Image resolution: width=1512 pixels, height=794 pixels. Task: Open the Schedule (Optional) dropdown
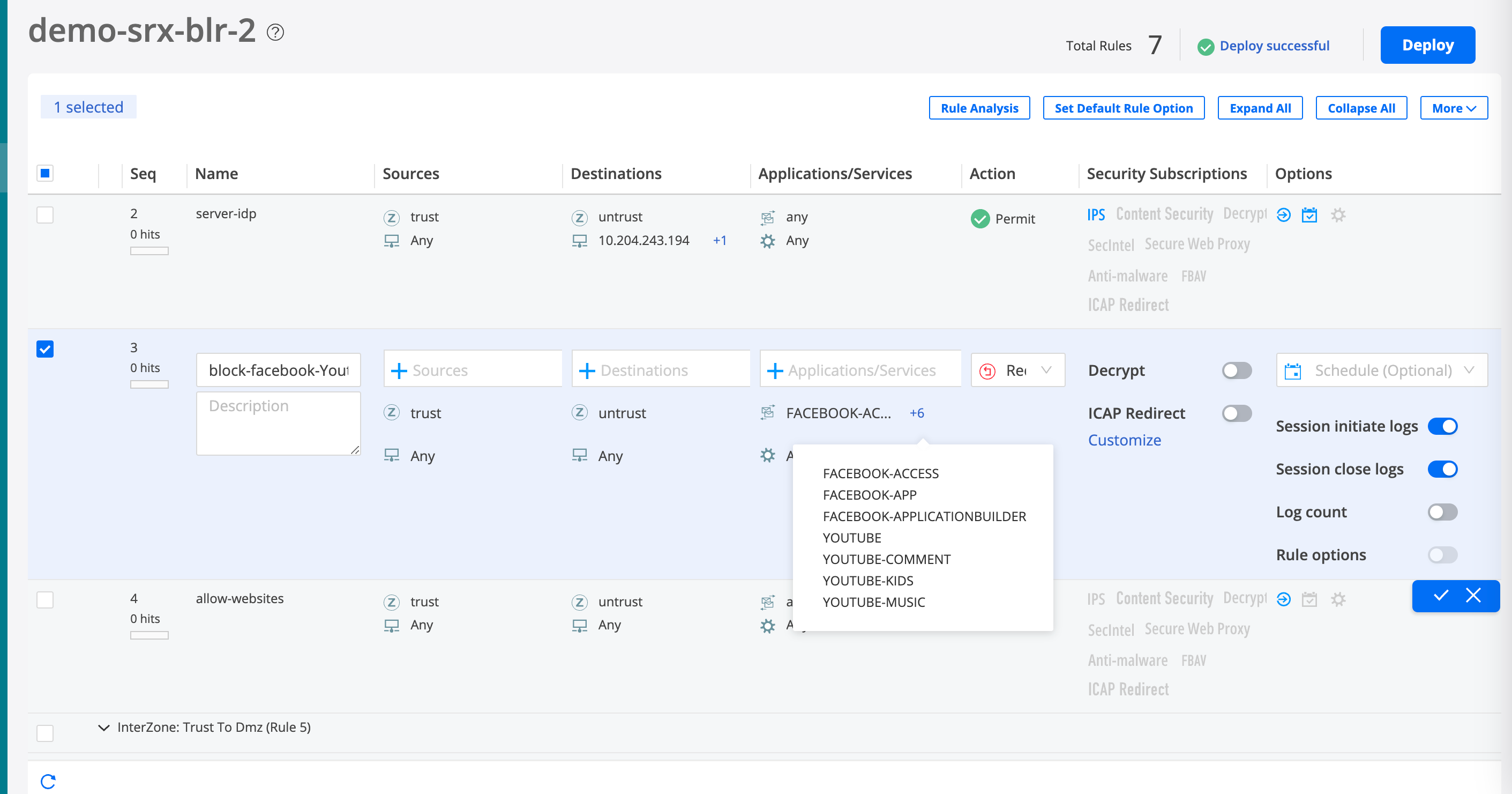1382,370
